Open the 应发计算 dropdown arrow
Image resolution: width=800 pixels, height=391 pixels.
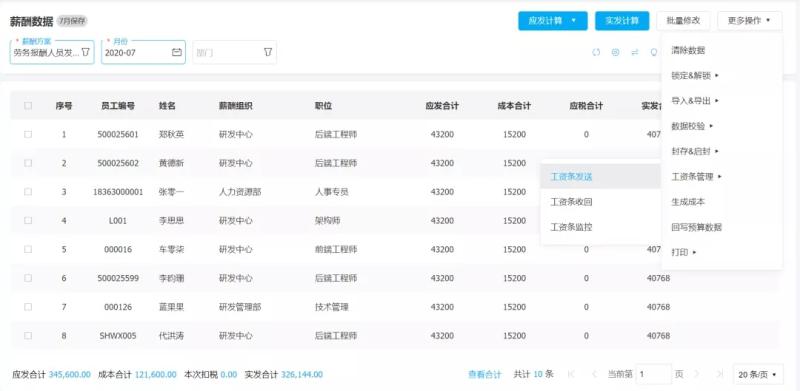(573, 21)
